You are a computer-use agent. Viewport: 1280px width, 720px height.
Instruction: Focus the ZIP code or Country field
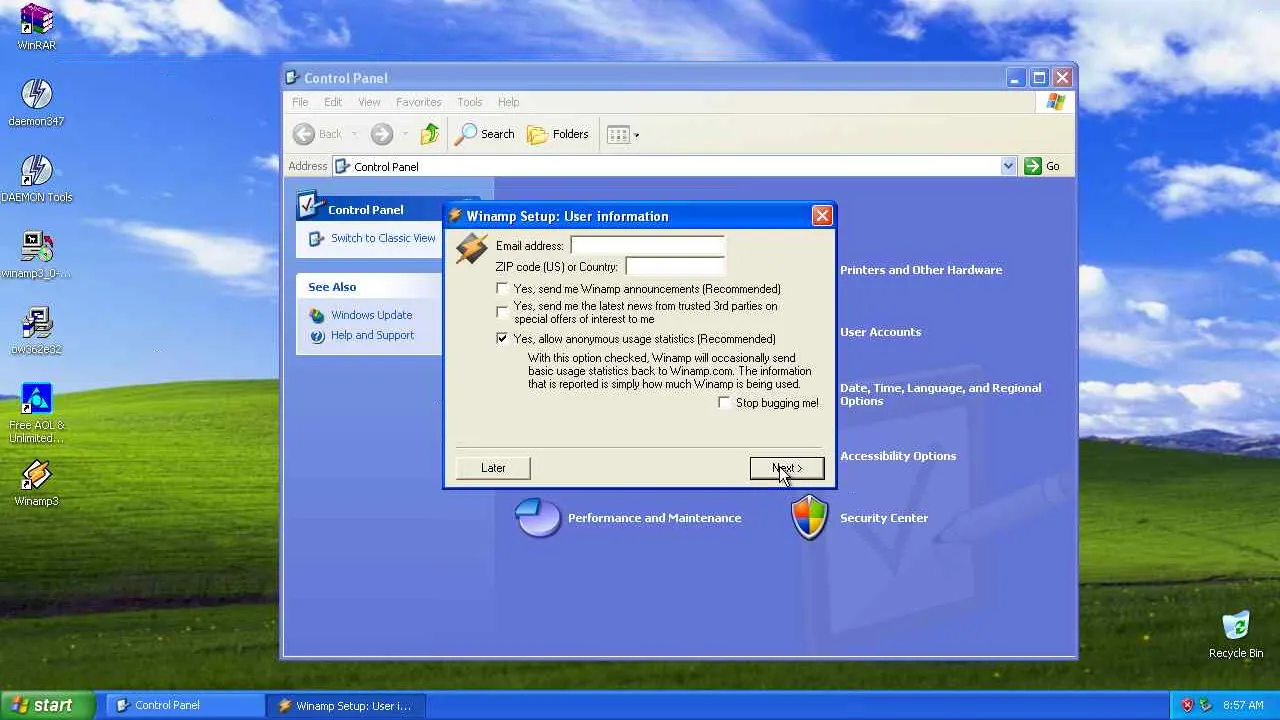point(675,267)
